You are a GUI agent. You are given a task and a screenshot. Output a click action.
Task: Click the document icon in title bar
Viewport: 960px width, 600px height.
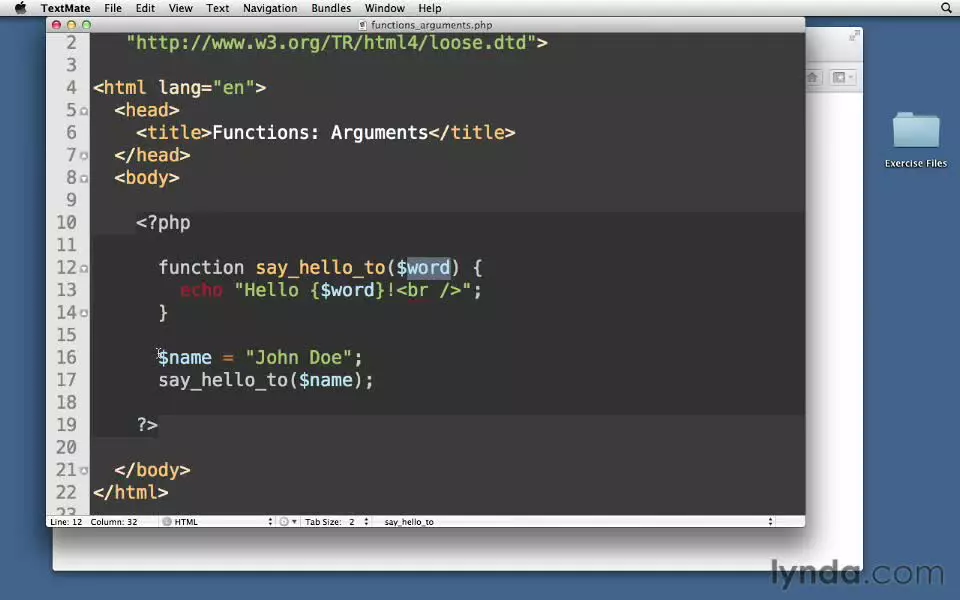(x=363, y=25)
